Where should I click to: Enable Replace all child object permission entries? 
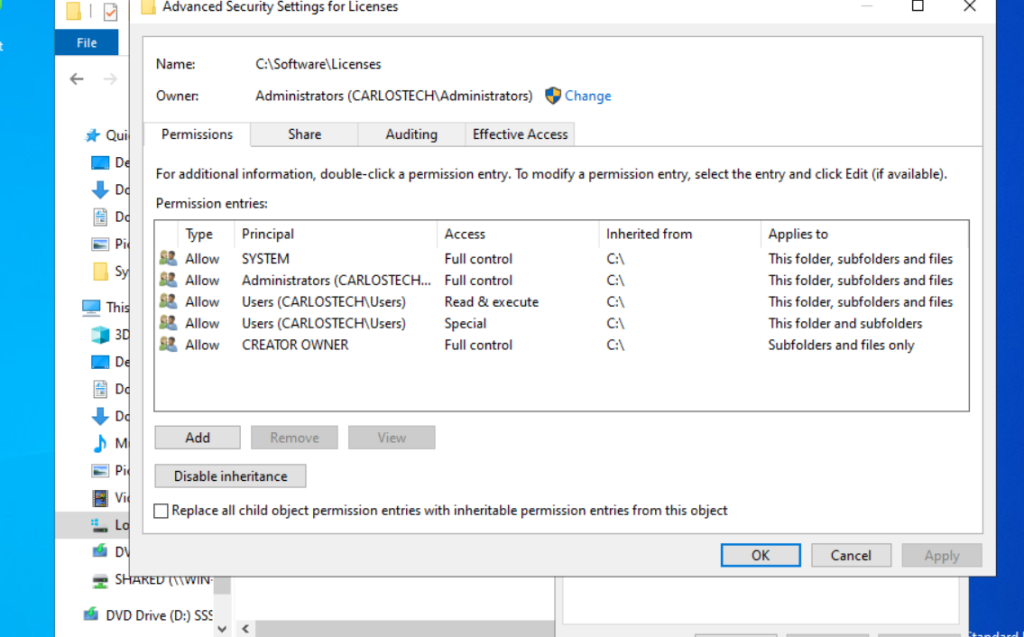click(162, 511)
